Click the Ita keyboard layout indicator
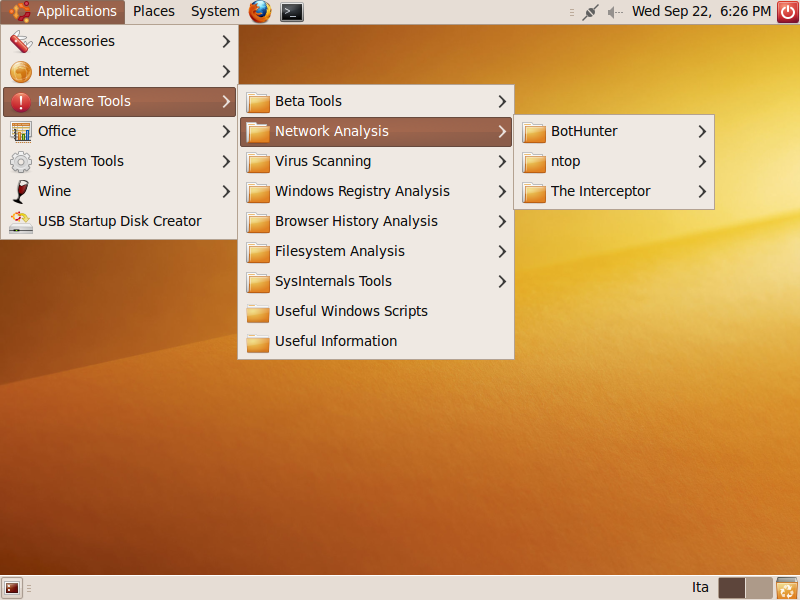 coord(700,588)
